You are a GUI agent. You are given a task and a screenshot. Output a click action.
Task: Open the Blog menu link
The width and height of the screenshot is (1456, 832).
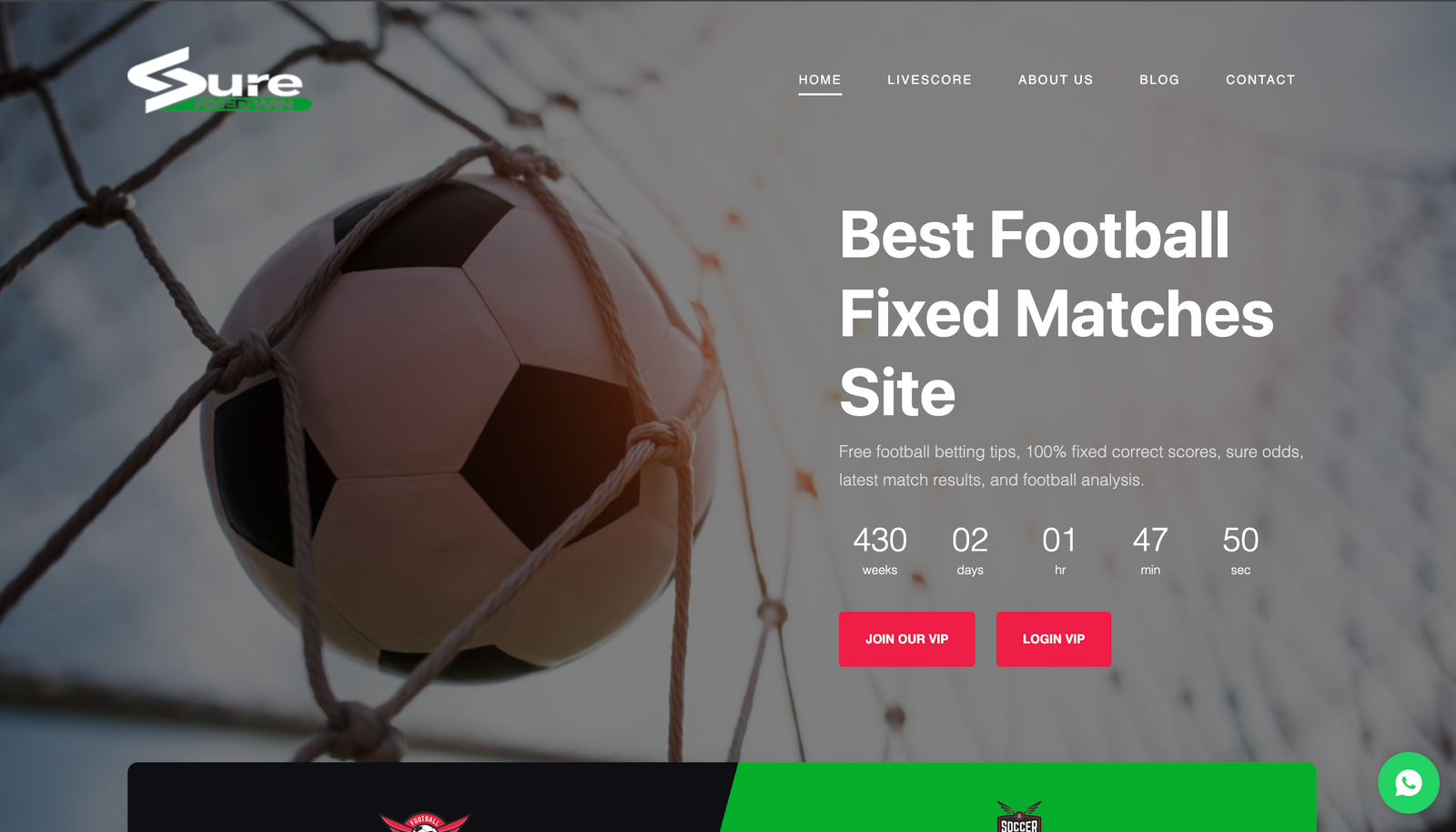(1159, 80)
